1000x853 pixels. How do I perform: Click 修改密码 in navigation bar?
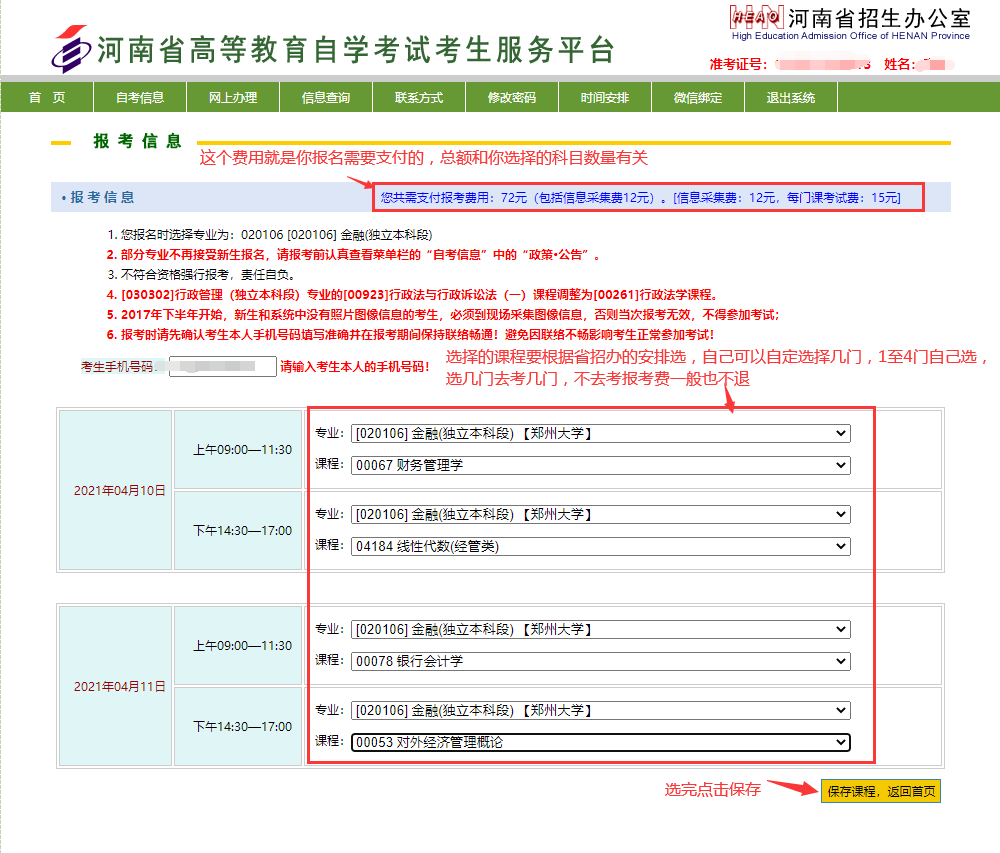point(512,97)
